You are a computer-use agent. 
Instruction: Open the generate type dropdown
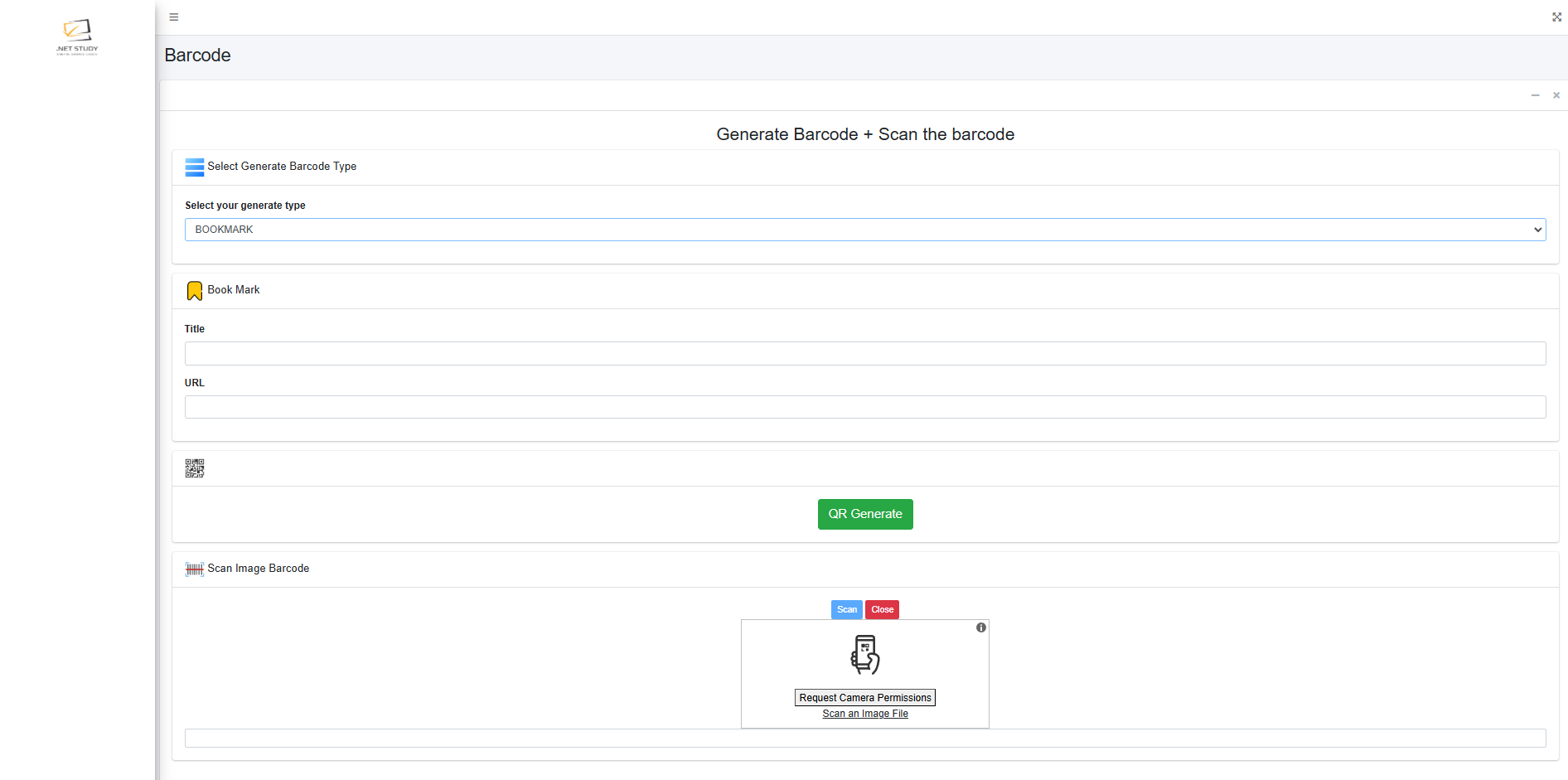(x=865, y=230)
